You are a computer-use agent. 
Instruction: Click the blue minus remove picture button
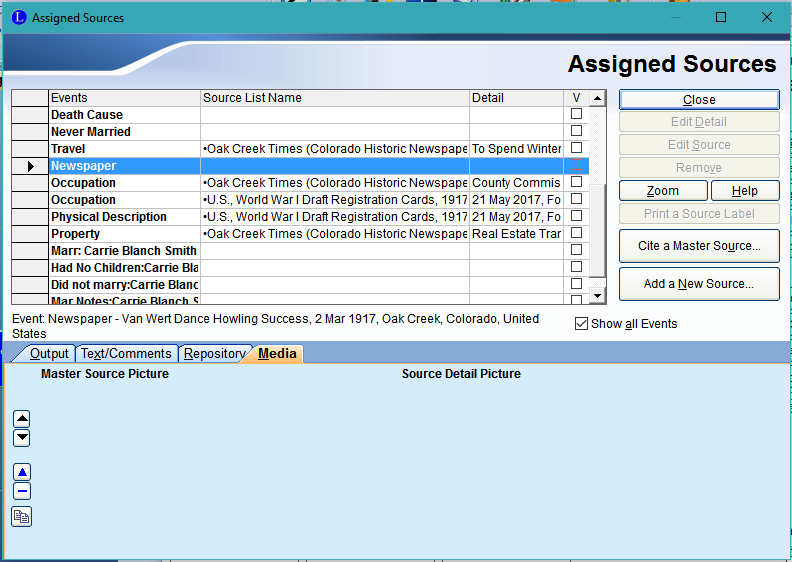[x=22, y=491]
